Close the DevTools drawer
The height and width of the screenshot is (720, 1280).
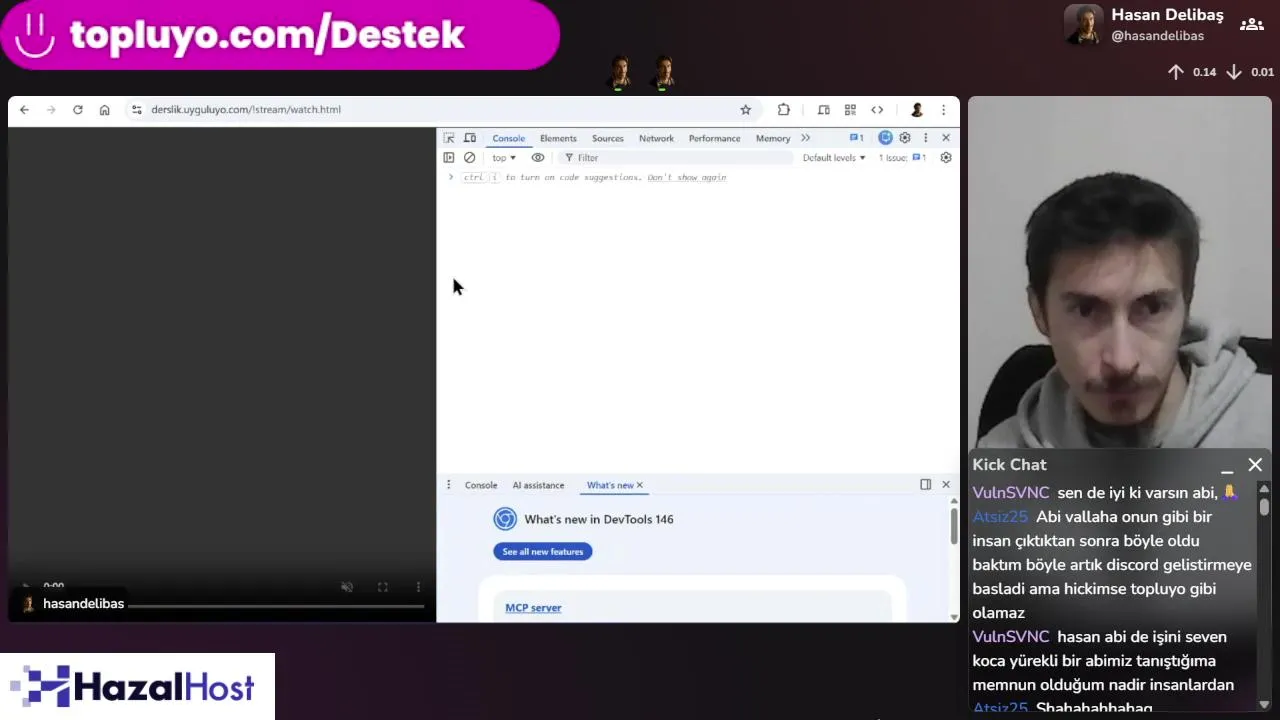point(946,485)
